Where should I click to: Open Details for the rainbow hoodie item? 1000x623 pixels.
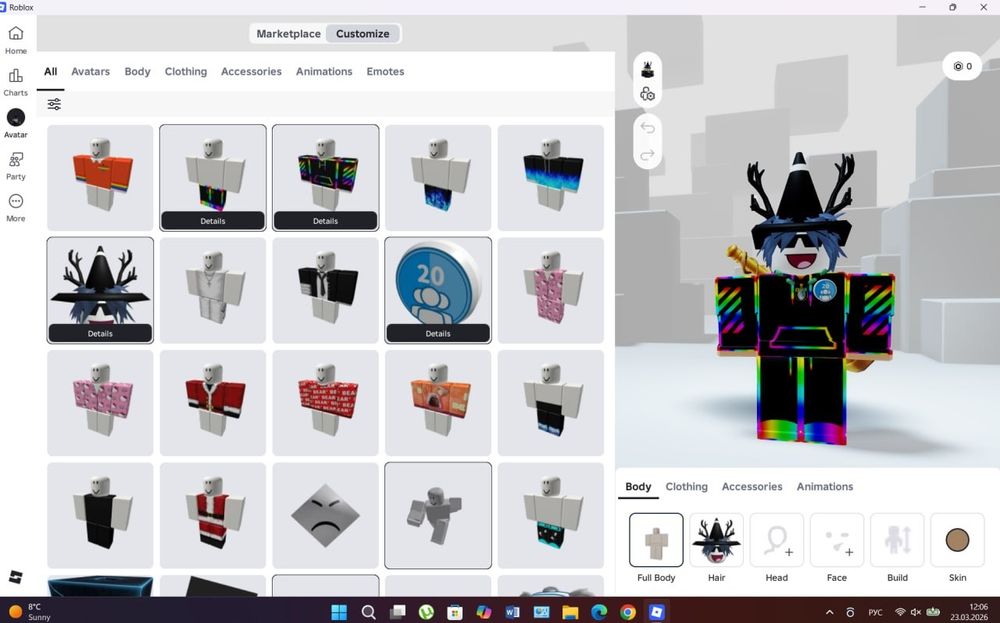pos(325,221)
